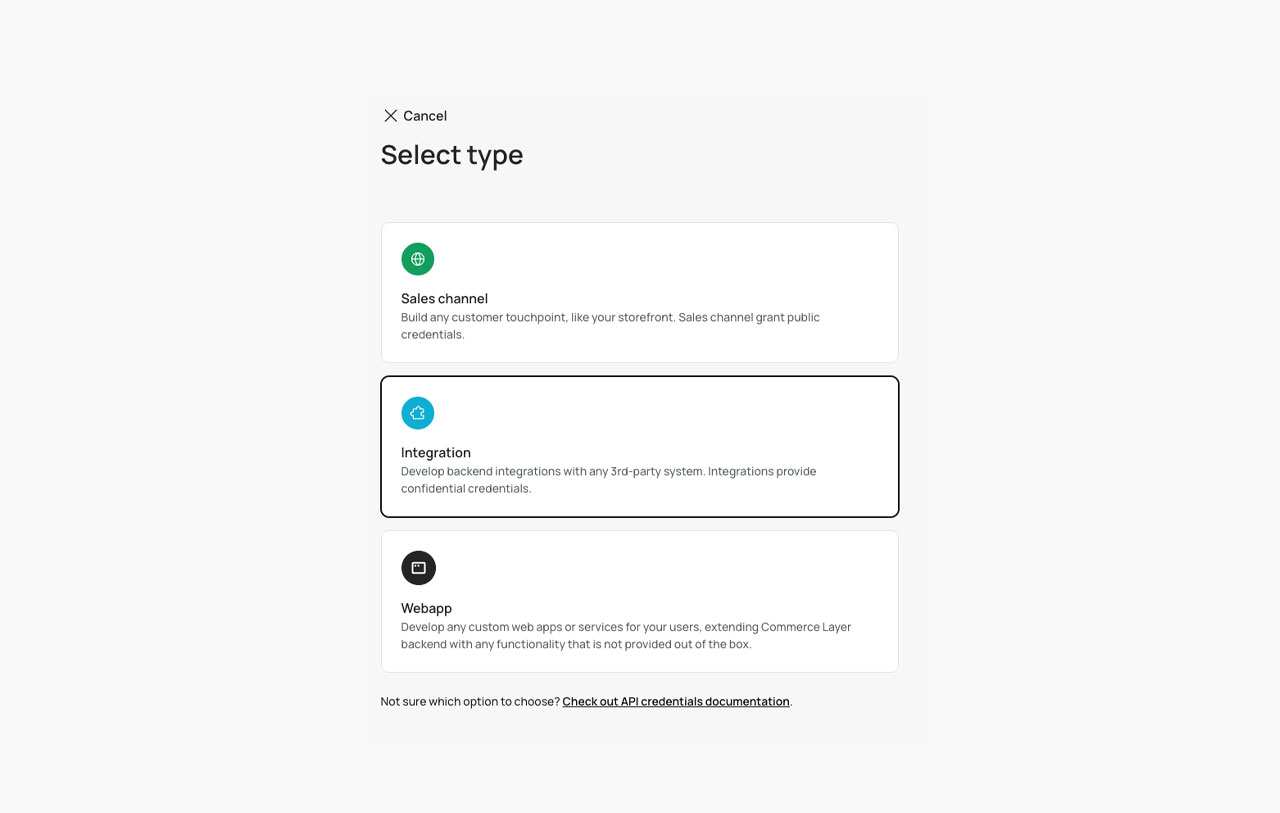
Task: Choose the Integration title text
Action: click(436, 452)
